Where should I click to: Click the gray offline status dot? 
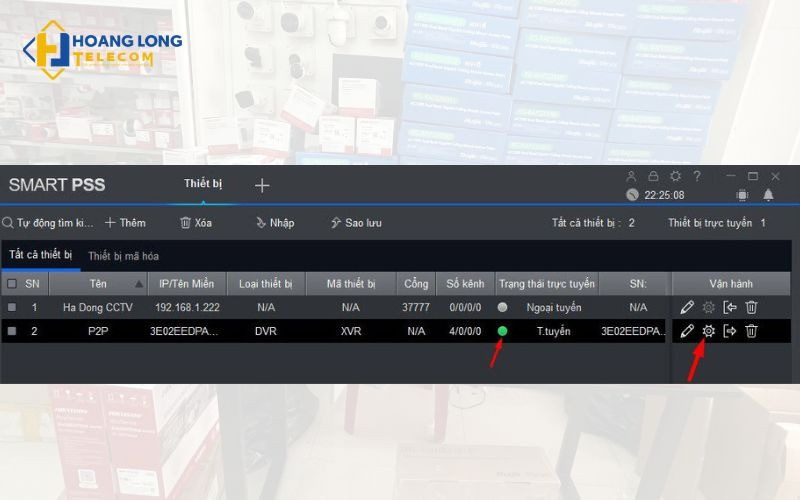tap(503, 307)
